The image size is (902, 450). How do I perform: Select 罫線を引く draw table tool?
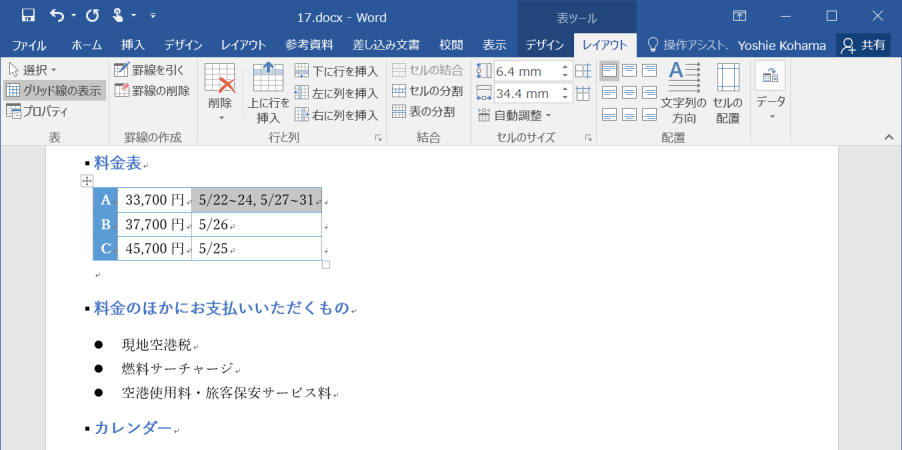coord(150,70)
